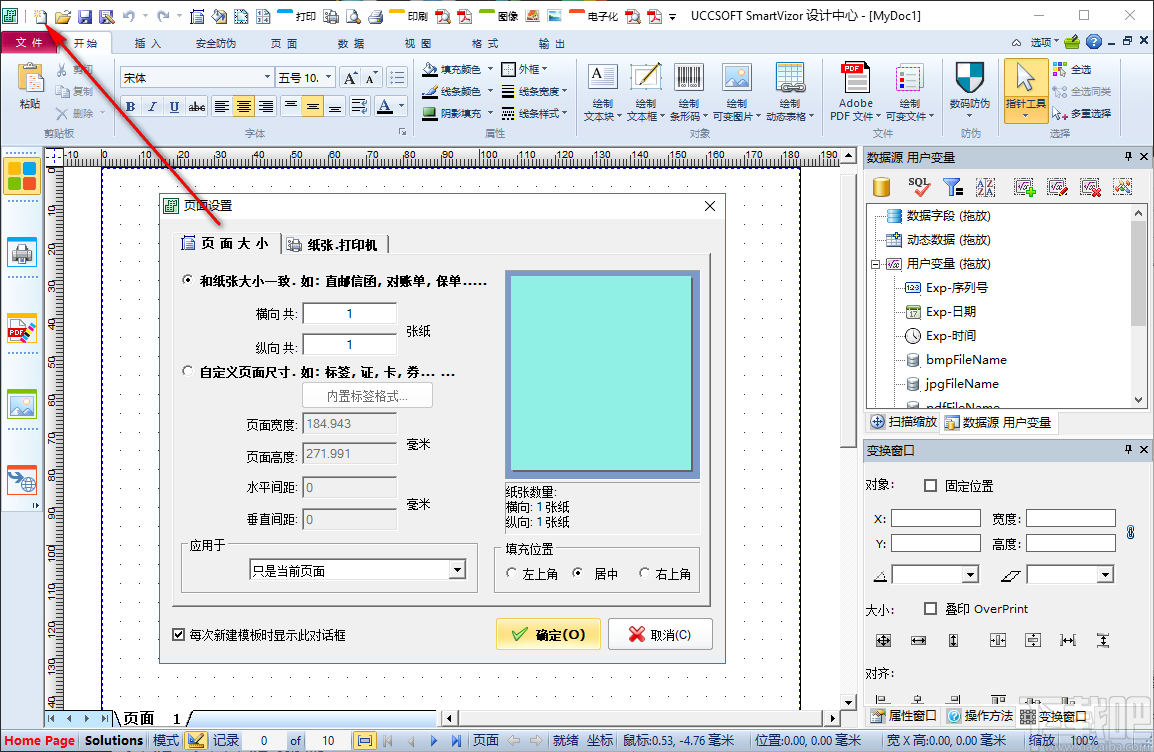Screen dimensions: 1154x752
Task: Open the 插入 ribbon tab
Action: [x=146, y=43]
